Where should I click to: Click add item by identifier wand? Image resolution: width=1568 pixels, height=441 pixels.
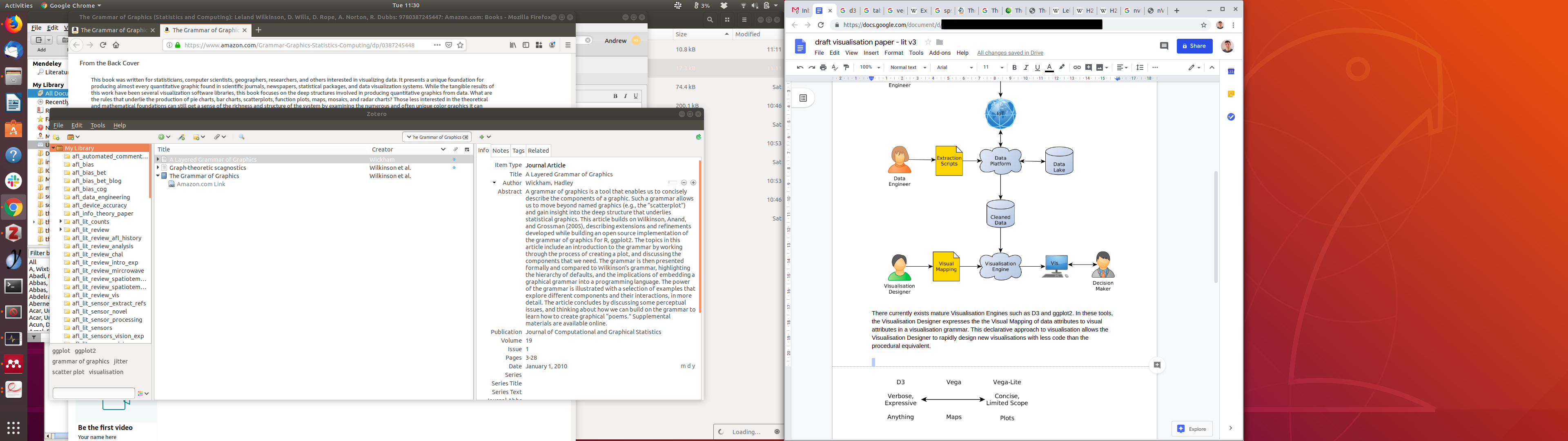coord(181,137)
